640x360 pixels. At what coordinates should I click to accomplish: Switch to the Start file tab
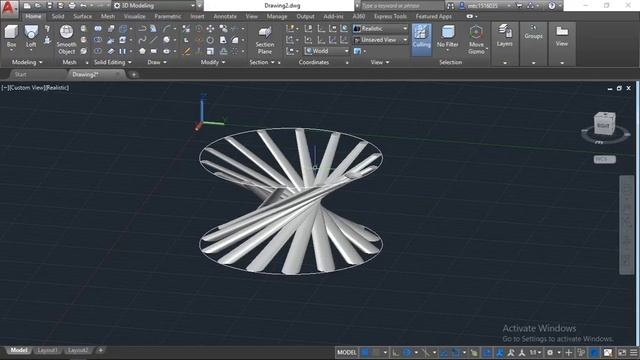tap(20, 74)
